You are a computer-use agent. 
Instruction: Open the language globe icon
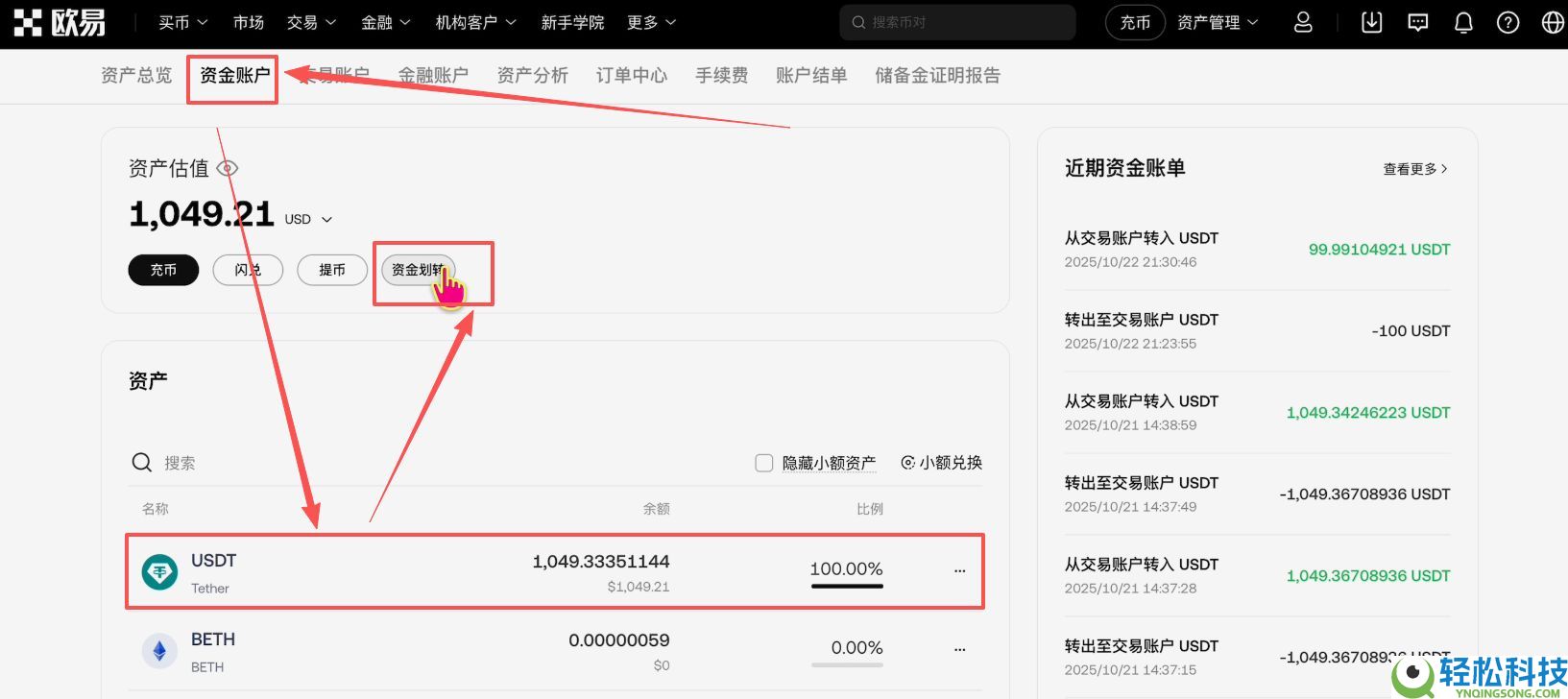[x=1553, y=22]
